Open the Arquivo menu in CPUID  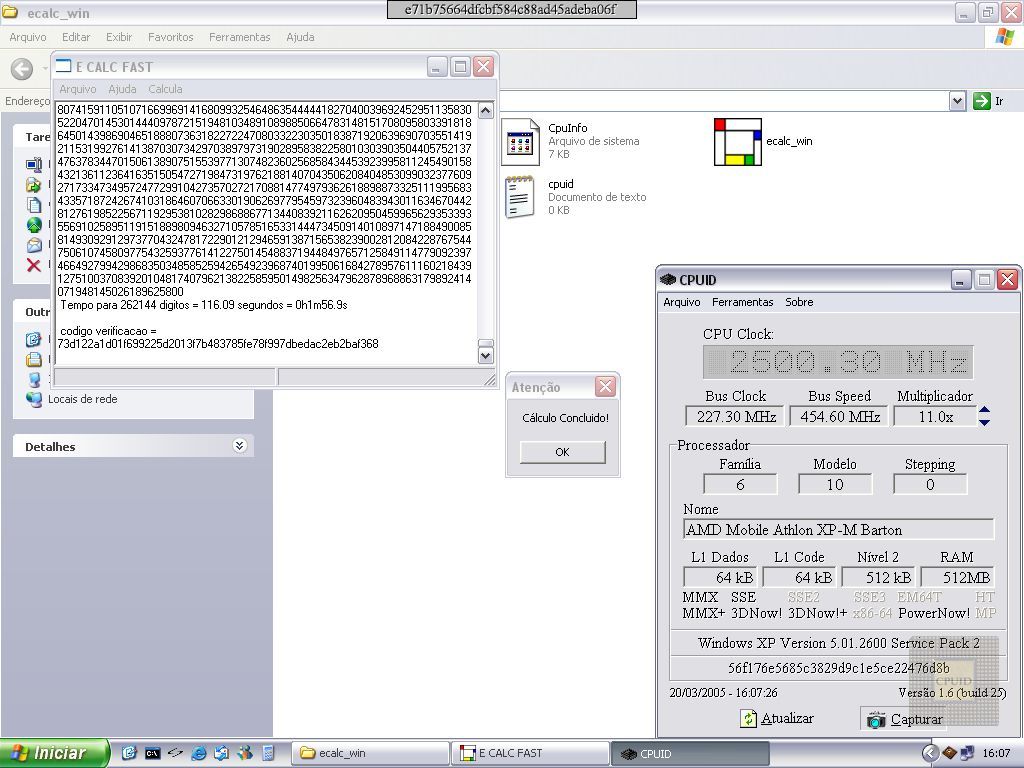coord(682,302)
